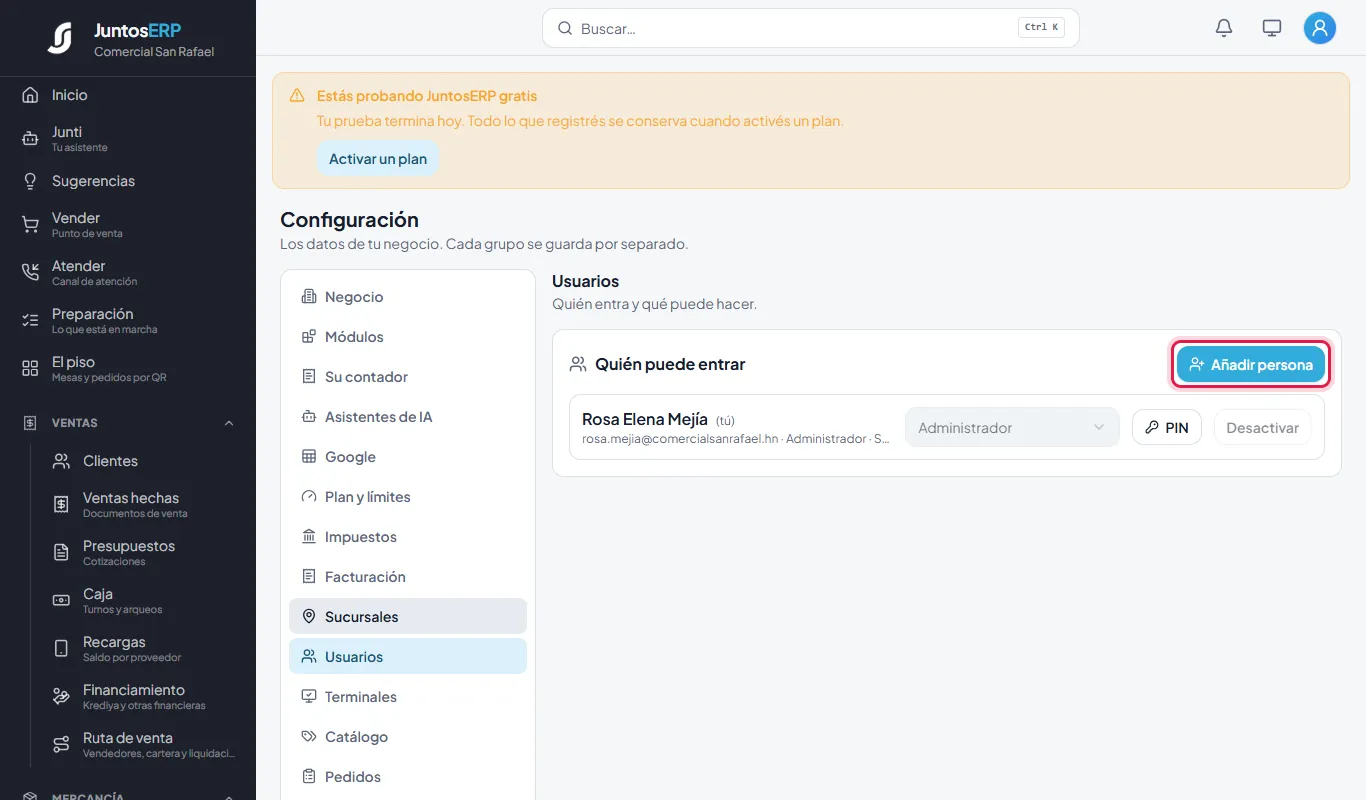Open the user profile avatar
This screenshot has width=1366, height=800.
click(x=1320, y=28)
